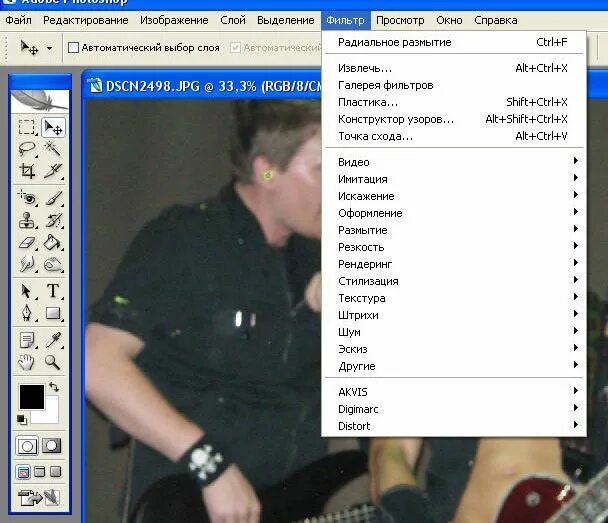
Task: Select the Rectangular Marquee tool
Action: [x=26, y=127]
